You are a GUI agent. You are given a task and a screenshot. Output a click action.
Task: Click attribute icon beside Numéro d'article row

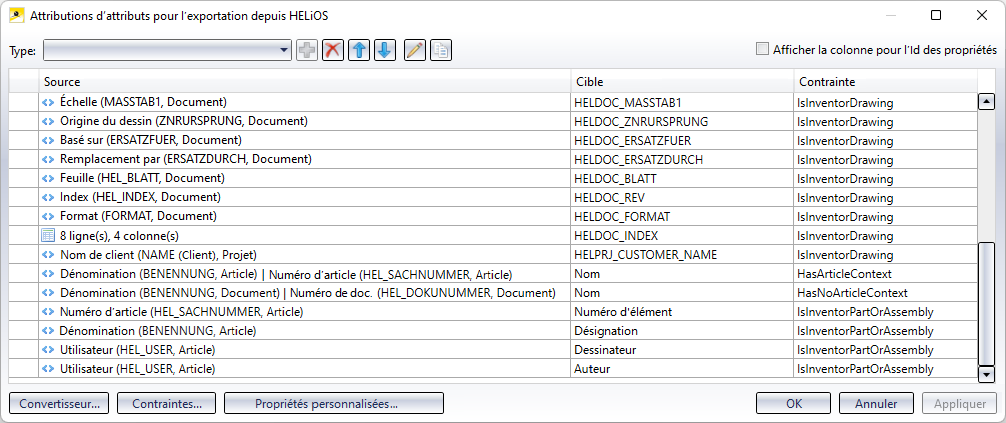(x=48, y=312)
